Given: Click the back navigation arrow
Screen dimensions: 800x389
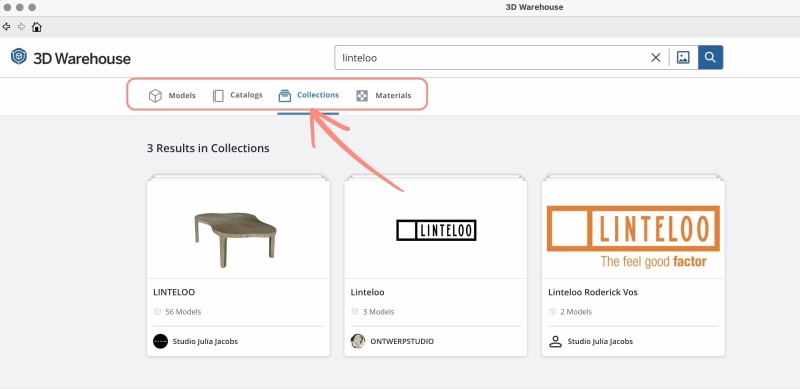Looking at the screenshot, I should pyautogui.click(x=6, y=27).
